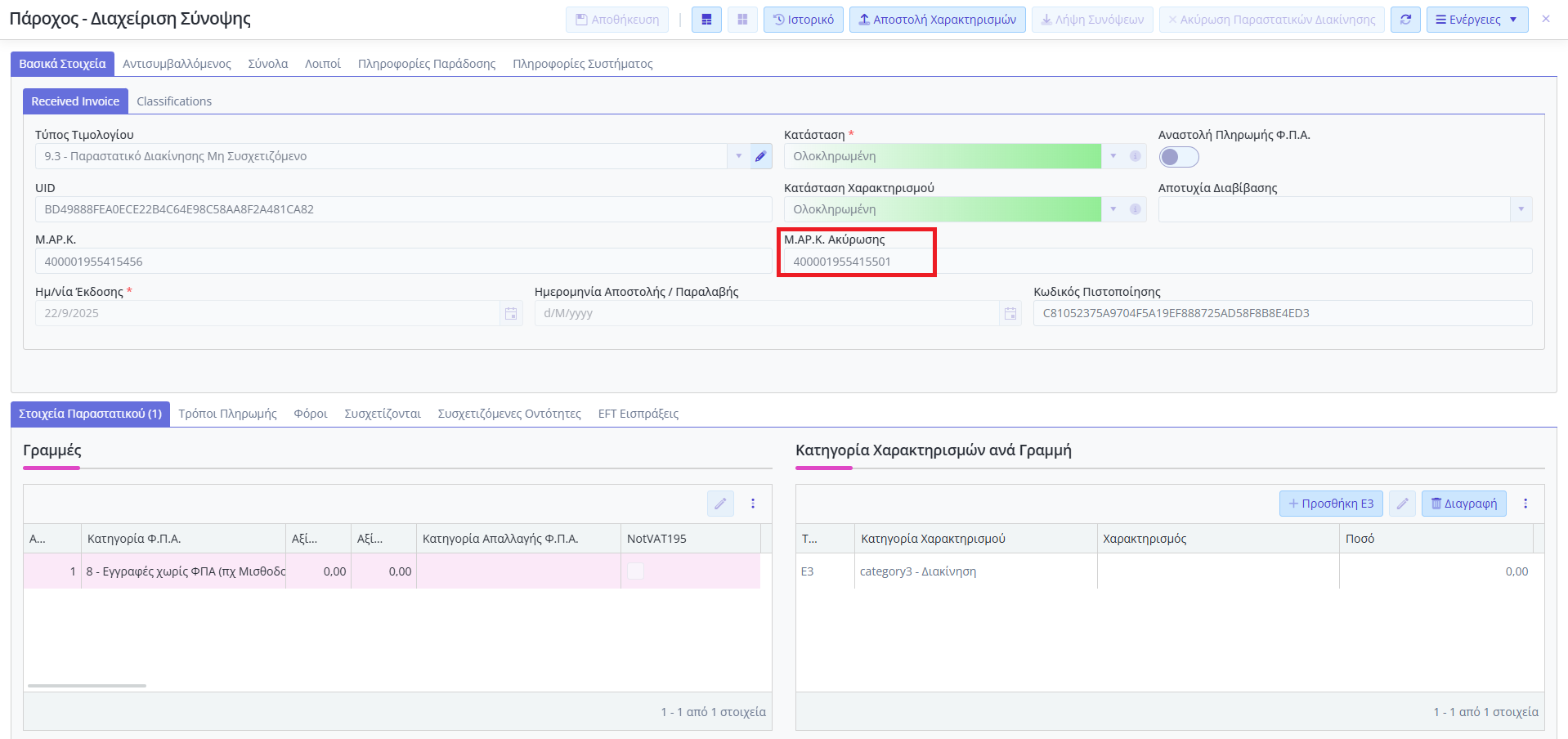
Task: Open three-dot menu in Κατηγορία Χαρακτηρισμών grid
Action: tap(1525, 504)
